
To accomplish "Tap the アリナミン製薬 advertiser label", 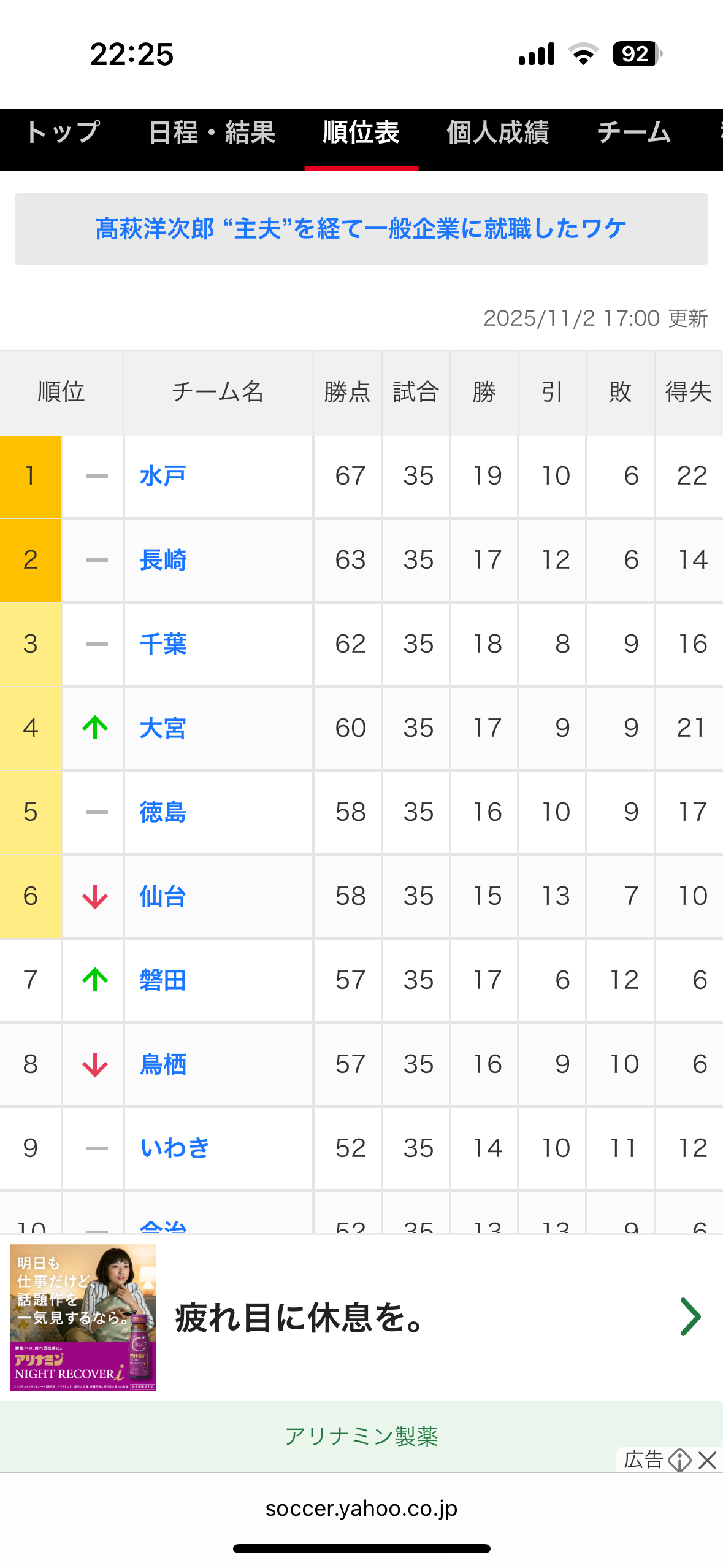I will click(361, 1436).
